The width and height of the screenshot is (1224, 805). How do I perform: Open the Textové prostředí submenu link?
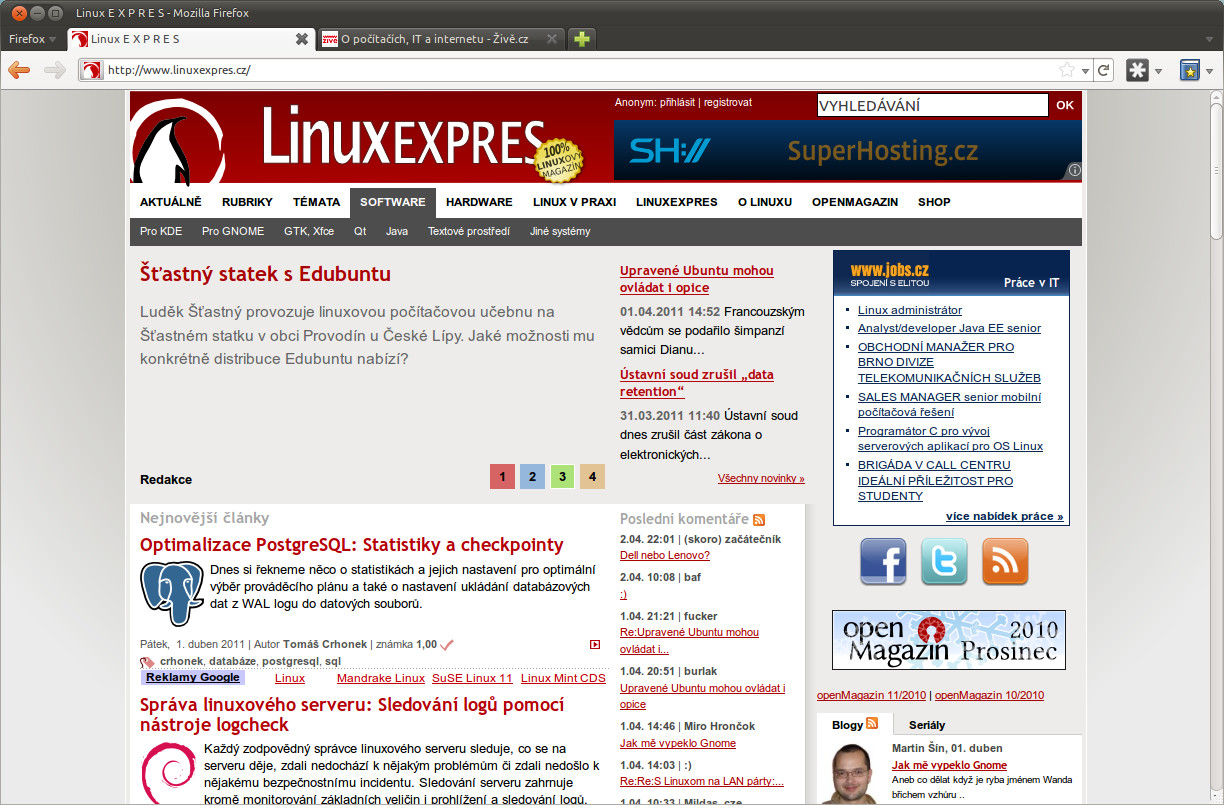pos(469,231)
